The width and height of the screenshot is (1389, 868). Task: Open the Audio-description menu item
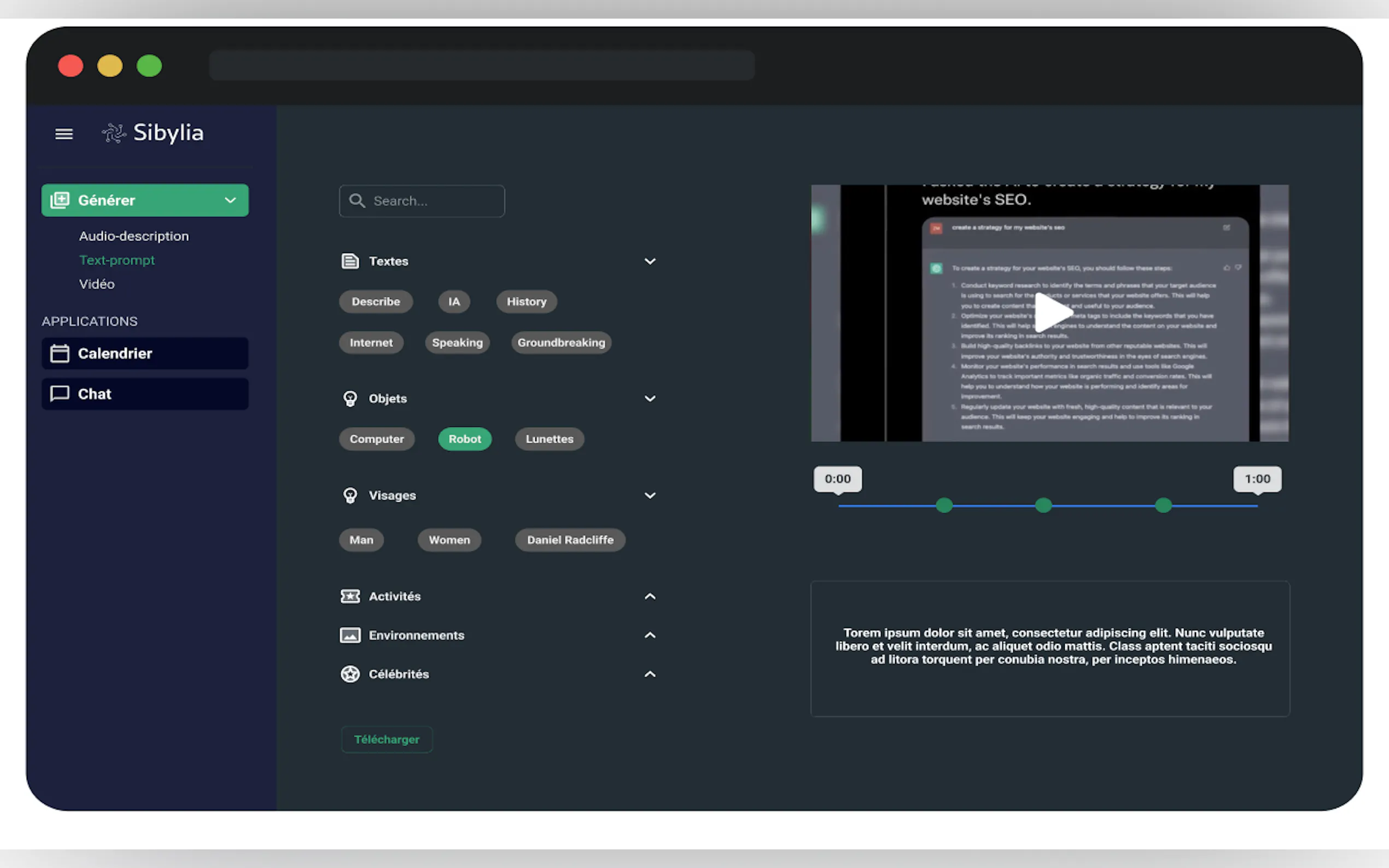coord(134,236)
